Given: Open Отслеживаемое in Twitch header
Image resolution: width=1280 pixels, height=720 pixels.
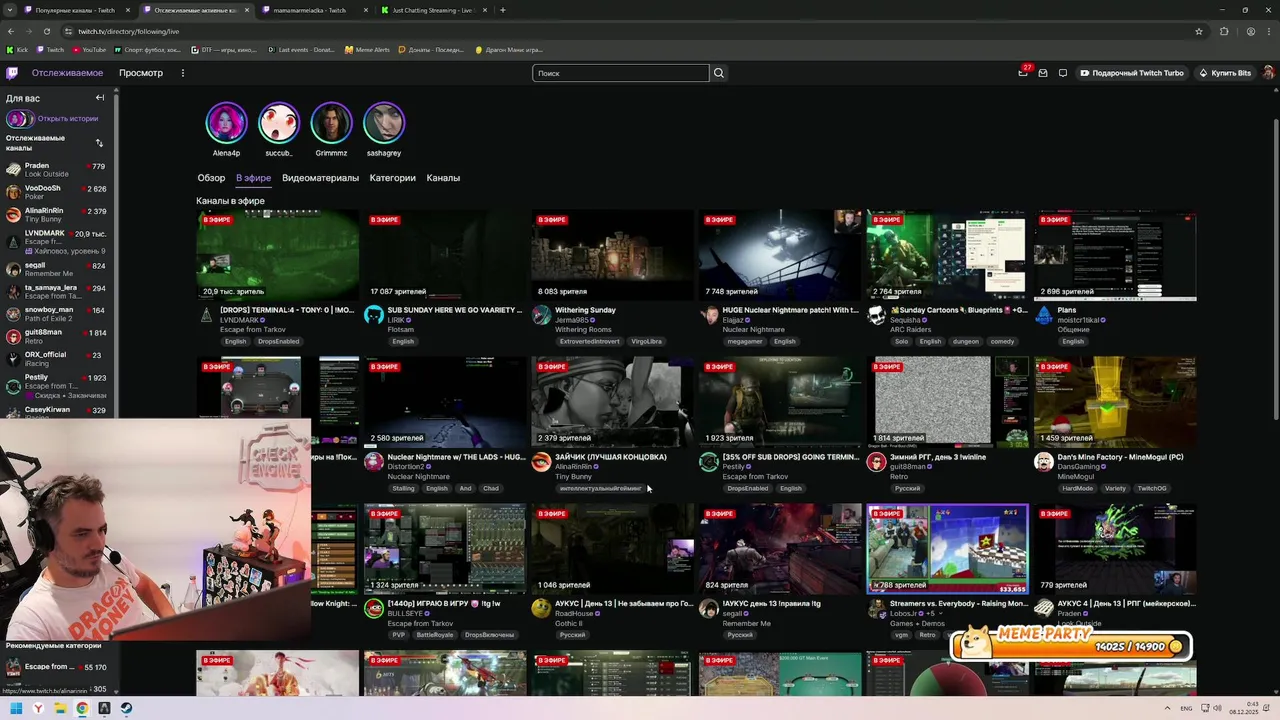Looking at the screenshot, I should click(x=67, y=73).
